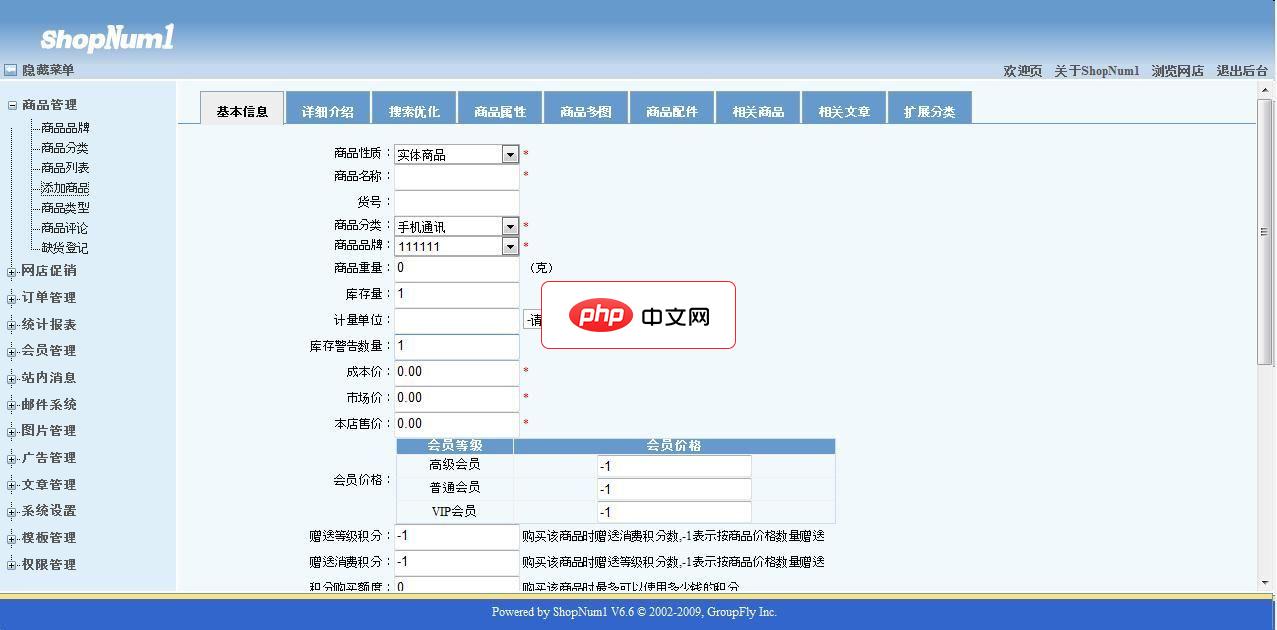Switch to the 详细介绍 tab
1277x630 pixels.
[328, 108]
